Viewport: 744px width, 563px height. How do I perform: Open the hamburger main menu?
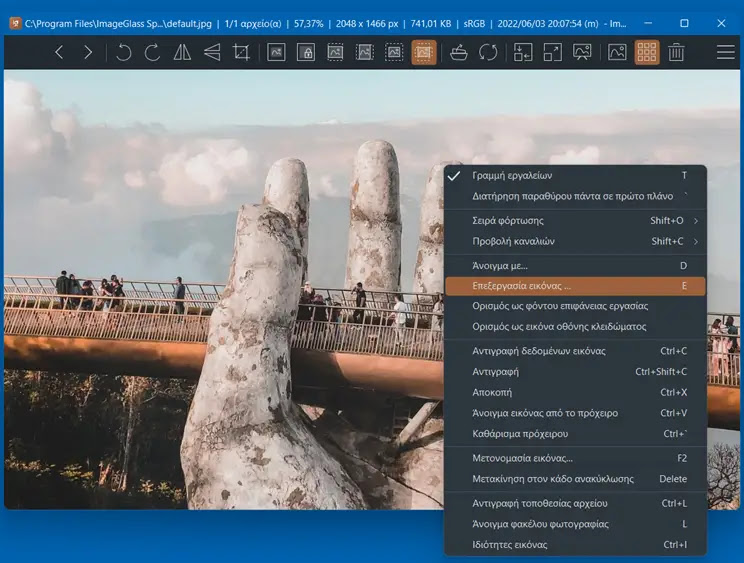(725, 53)
